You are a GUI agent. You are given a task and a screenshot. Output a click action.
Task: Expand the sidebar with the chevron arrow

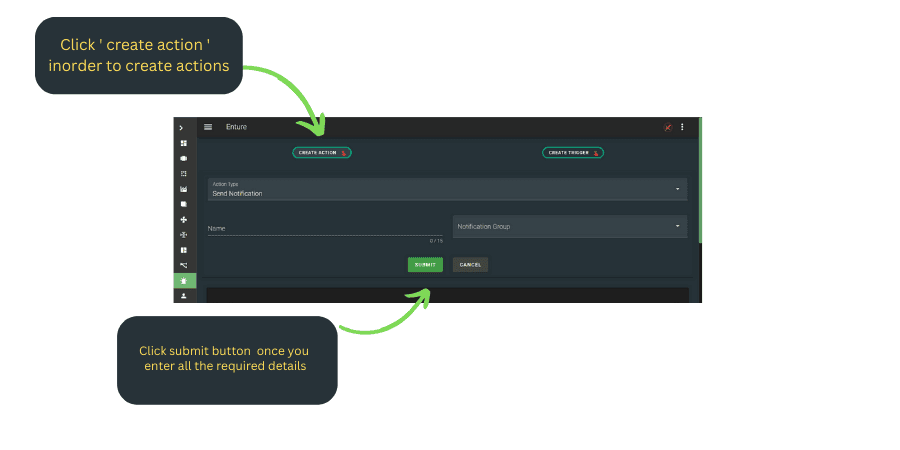click(181, 128)
